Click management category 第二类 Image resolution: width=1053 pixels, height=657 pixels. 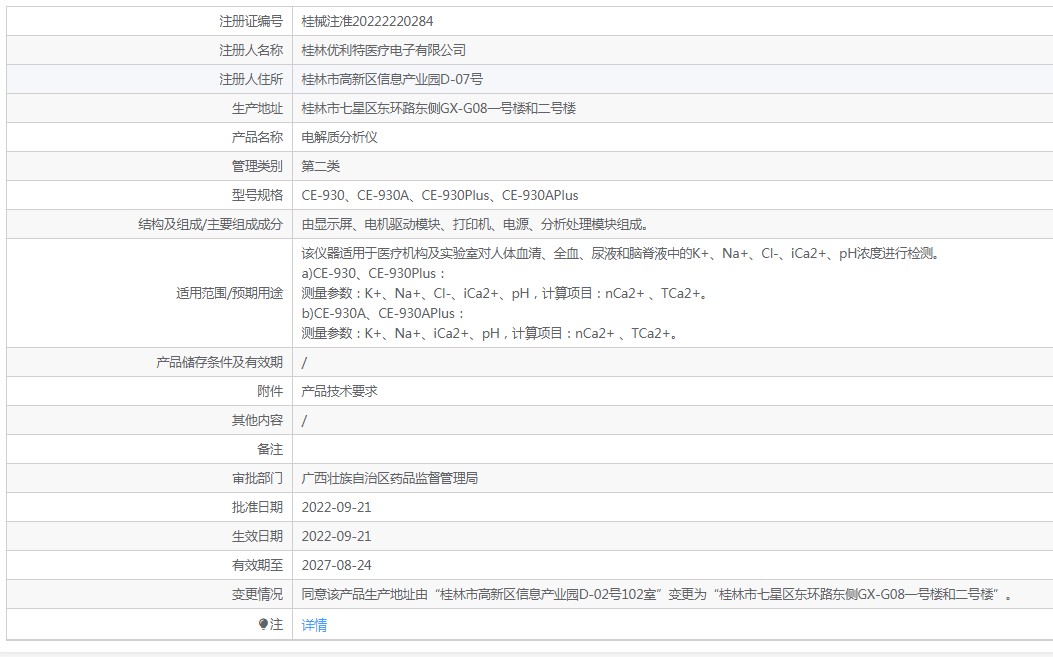point(320,166)
